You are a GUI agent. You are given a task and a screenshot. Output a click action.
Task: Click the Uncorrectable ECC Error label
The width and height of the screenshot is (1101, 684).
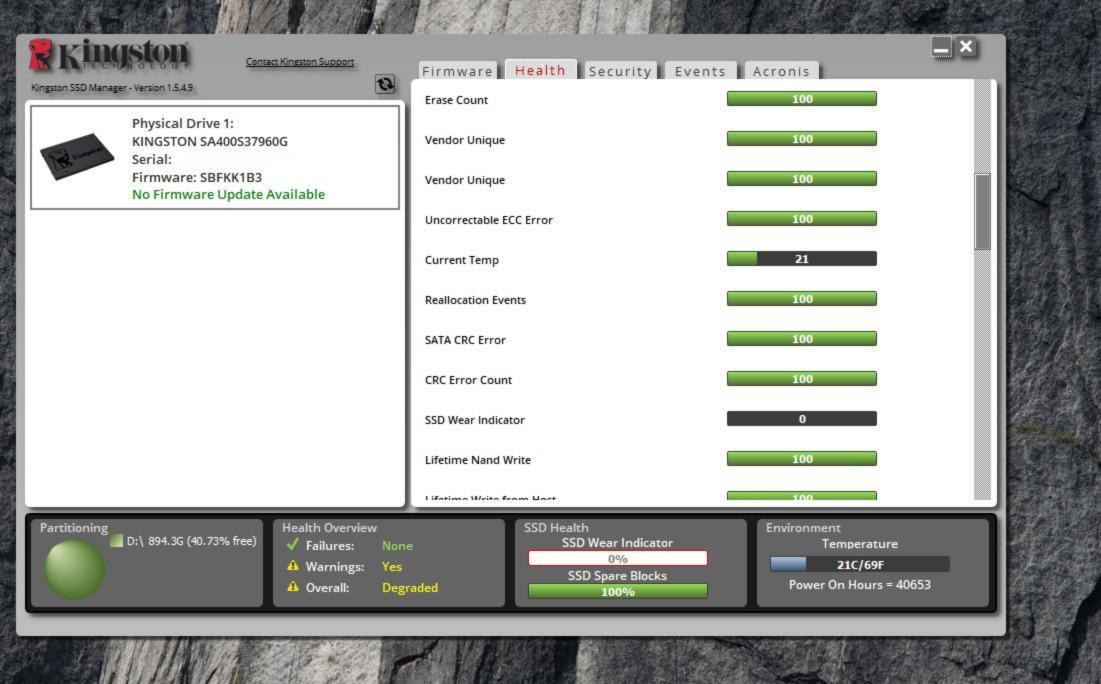point(489,221)
